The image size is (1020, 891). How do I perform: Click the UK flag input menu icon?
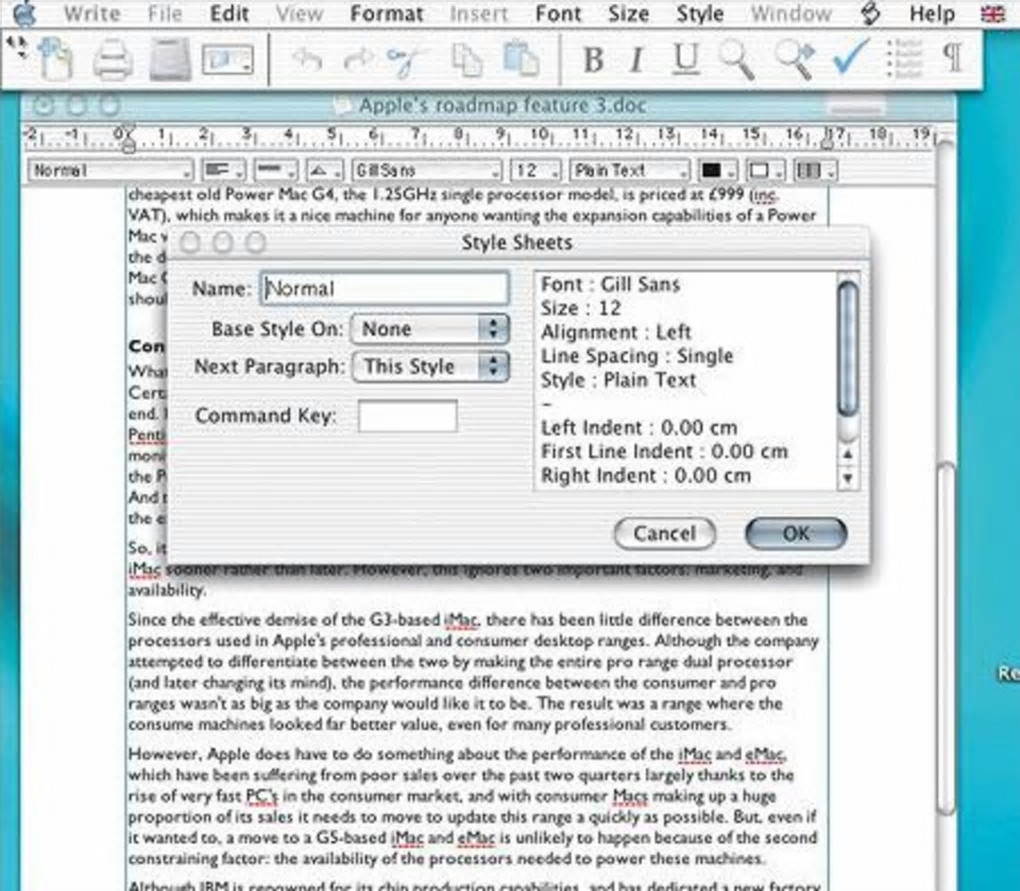tap(993, 14)
